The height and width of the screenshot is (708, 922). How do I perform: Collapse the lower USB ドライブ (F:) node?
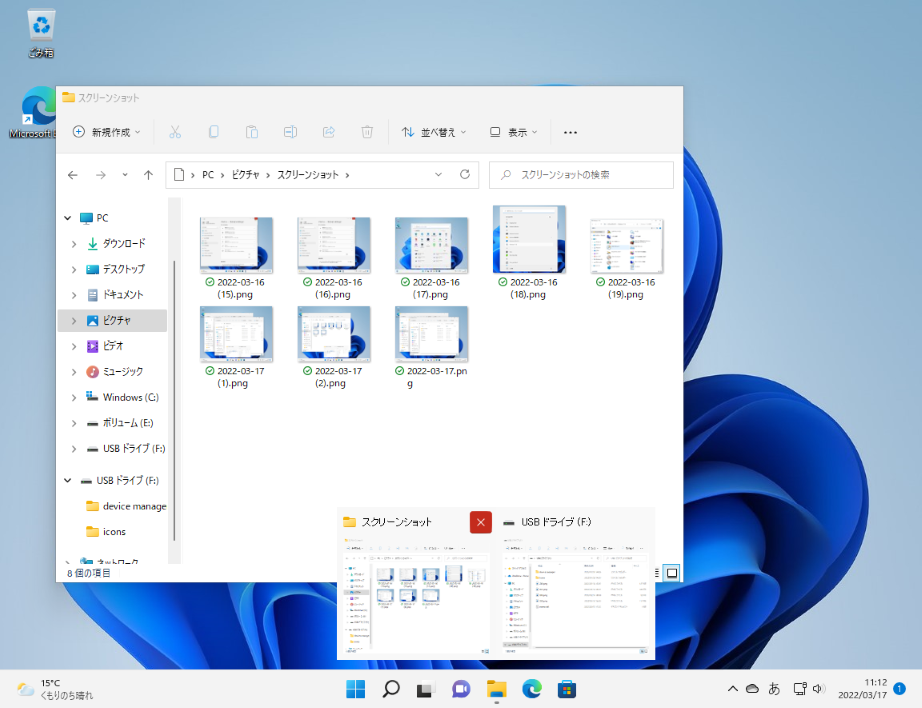tap(68, 480)
